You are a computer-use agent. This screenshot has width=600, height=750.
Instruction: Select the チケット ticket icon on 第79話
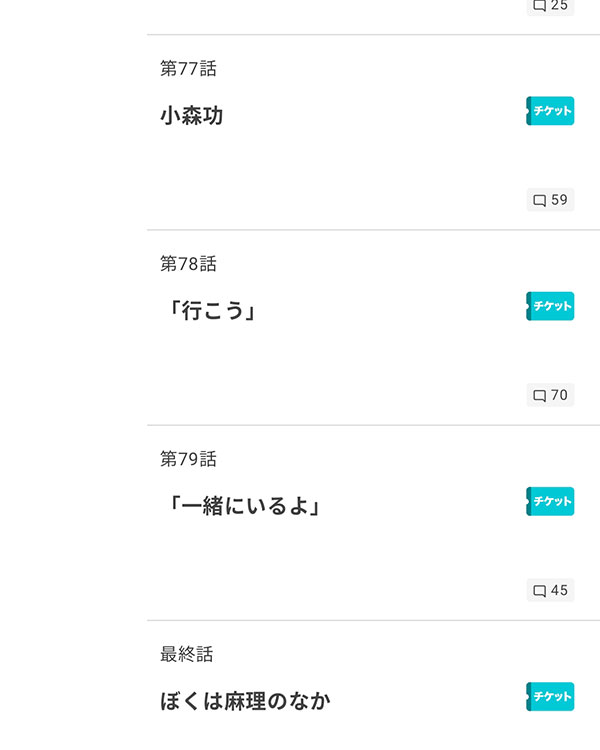[550, 501]
